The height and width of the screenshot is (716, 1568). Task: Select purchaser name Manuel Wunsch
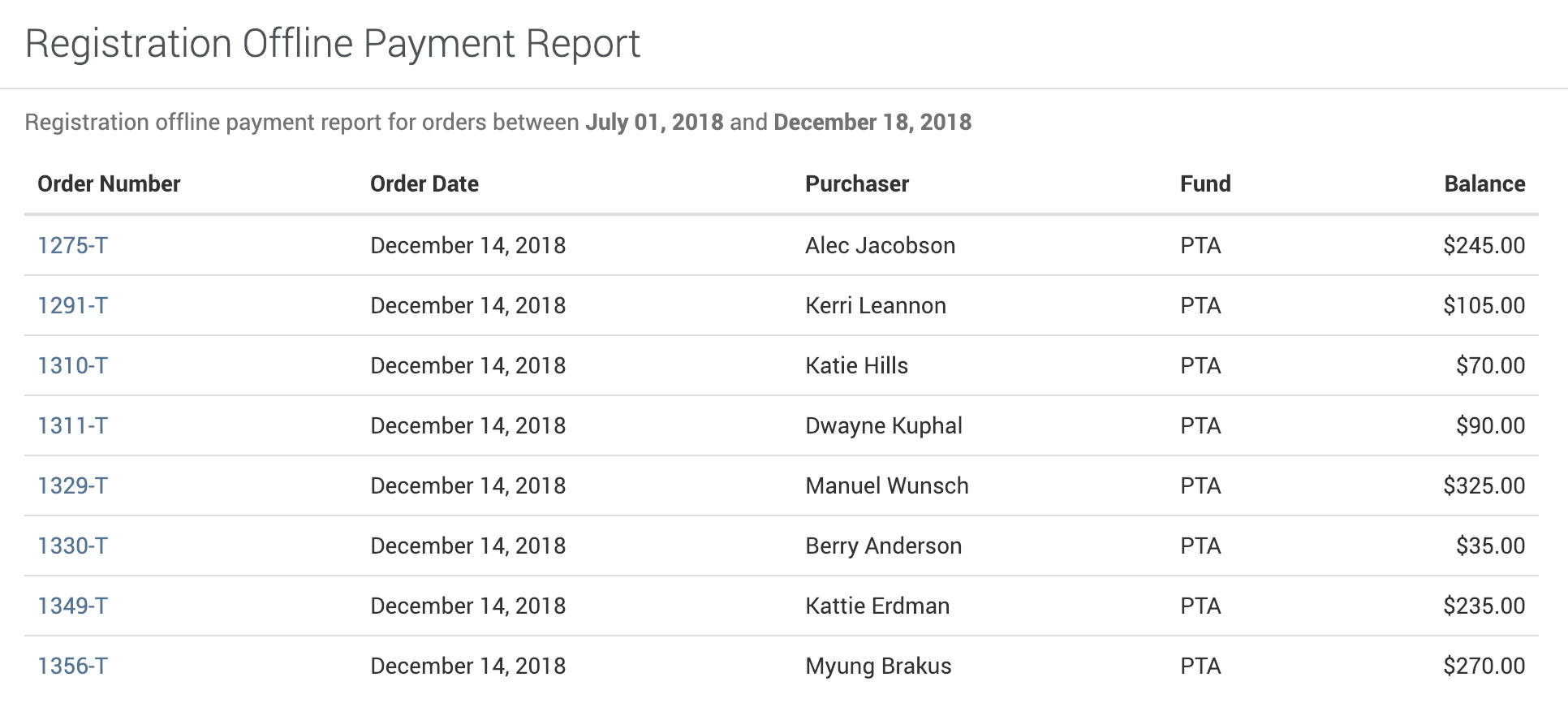pyautogui.click(x=887, y=485)
